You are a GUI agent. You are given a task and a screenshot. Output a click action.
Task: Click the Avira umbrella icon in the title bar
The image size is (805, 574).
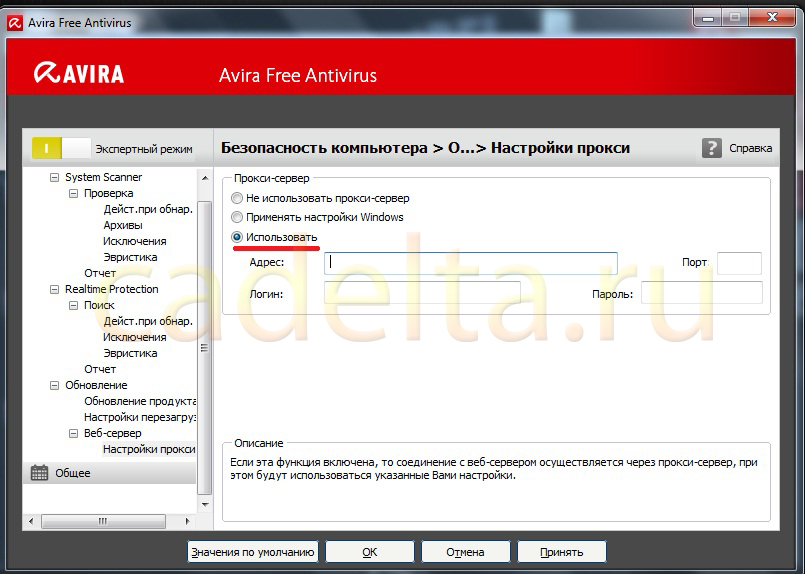point(15,23)
